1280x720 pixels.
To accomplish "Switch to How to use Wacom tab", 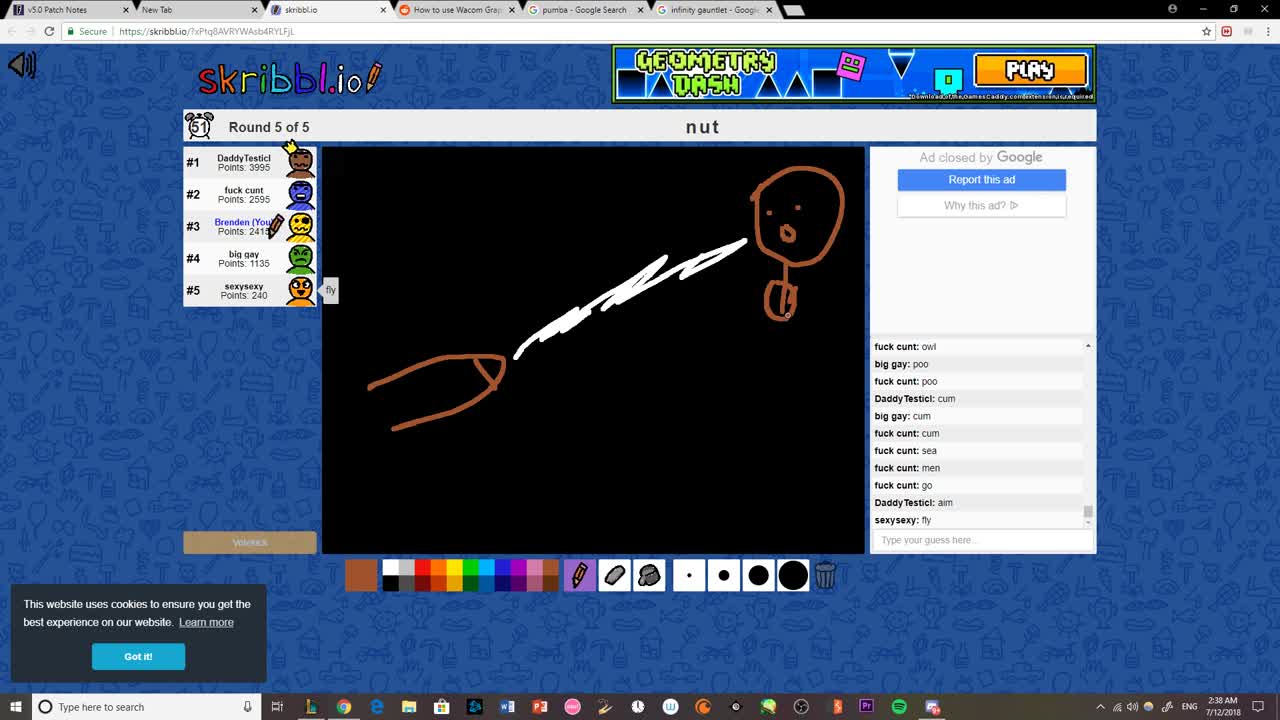I will [455, 10].
